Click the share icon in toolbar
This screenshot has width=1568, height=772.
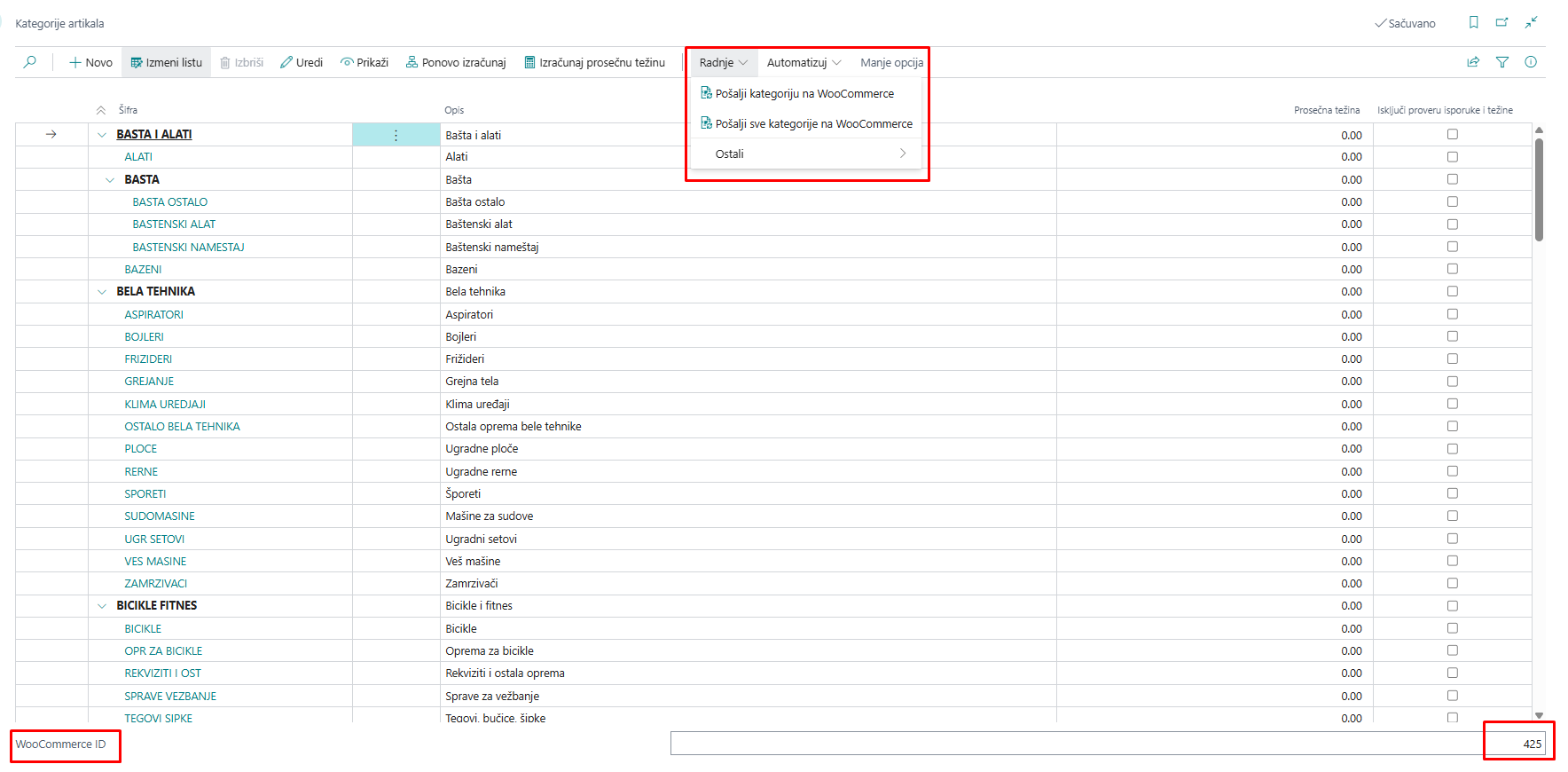1473,62
